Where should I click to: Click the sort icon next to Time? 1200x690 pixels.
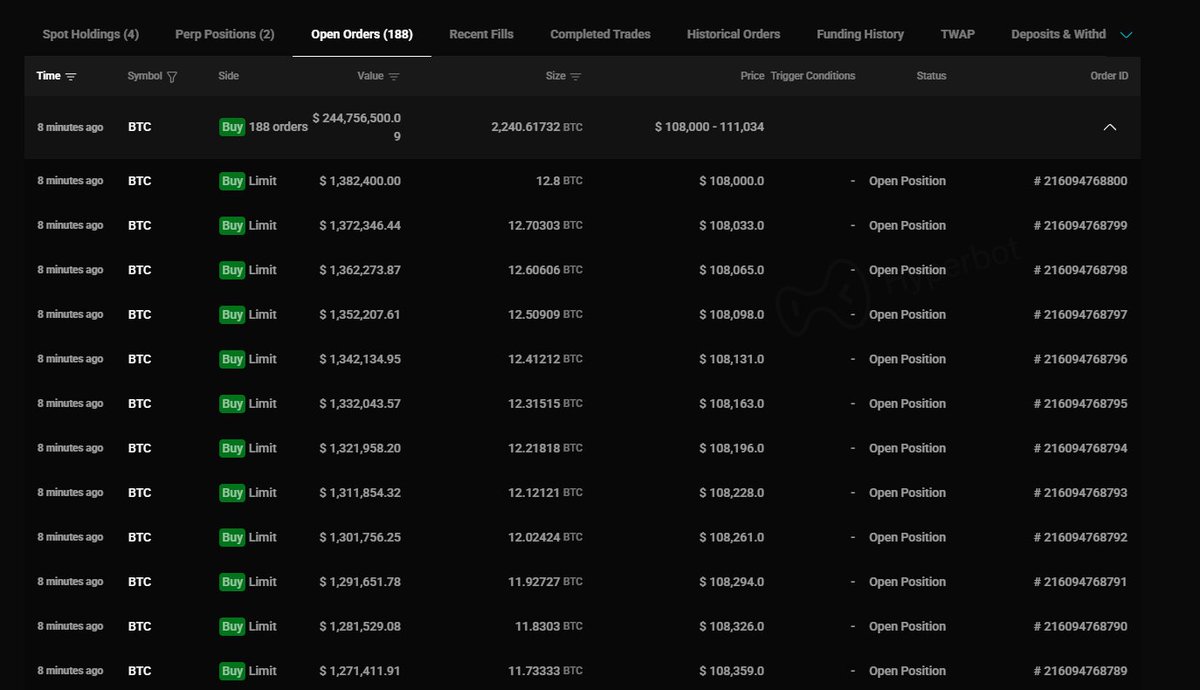[x=71, y=77]
